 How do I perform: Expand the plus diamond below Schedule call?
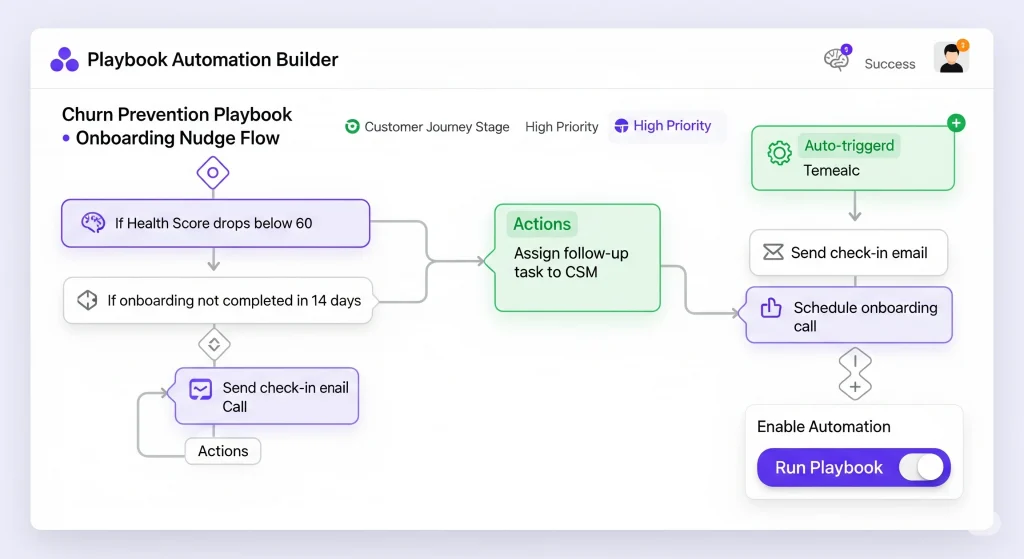tap(854, 386)
